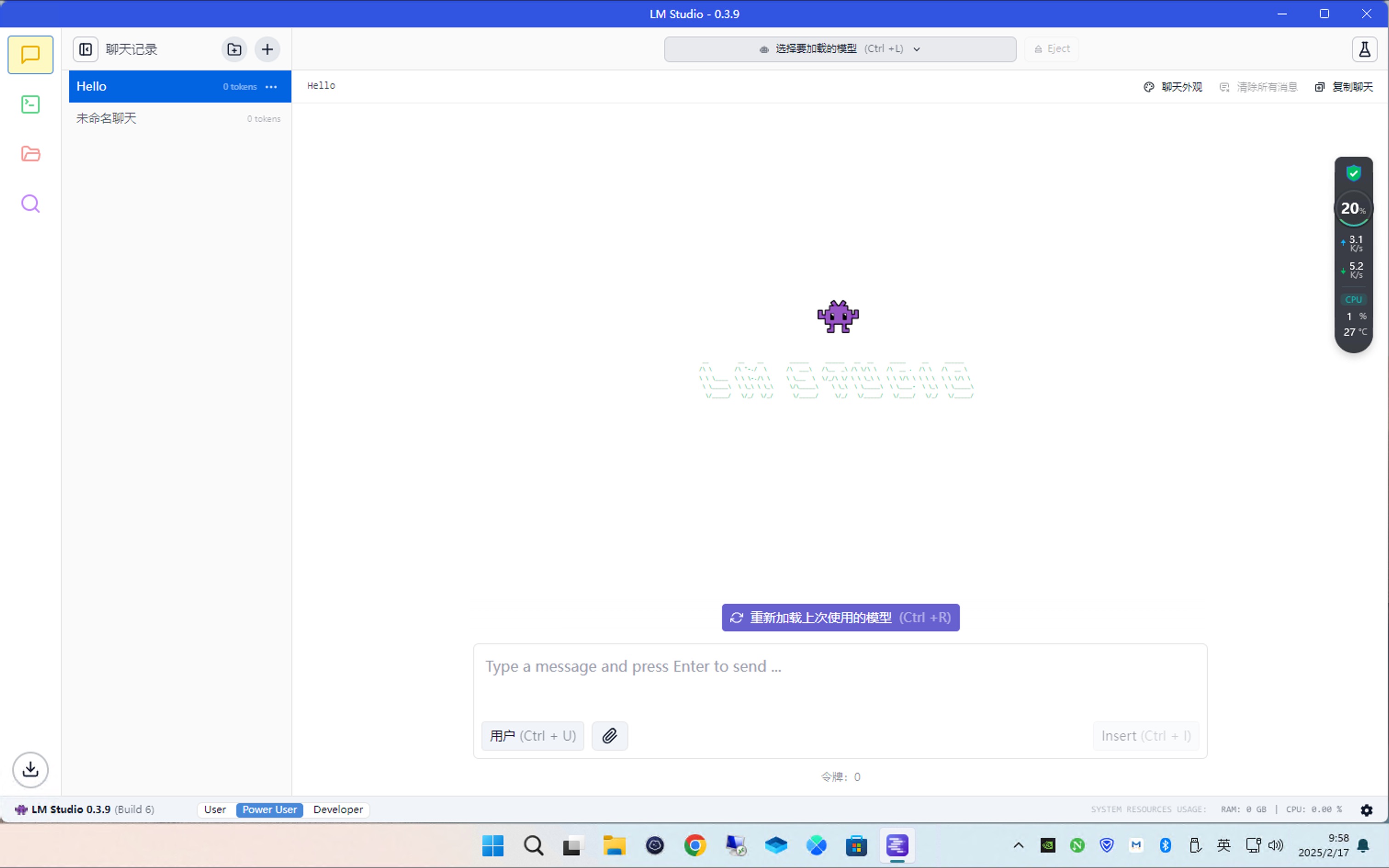Viewport: 1389px width, 868px height.
Task: Open Windows Start menu
Action: click(x=493, y=845)
